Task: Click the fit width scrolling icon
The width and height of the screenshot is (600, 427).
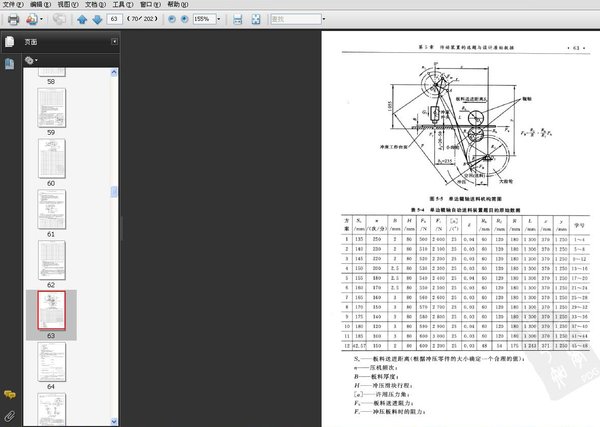Action: [x=238, y=19]
